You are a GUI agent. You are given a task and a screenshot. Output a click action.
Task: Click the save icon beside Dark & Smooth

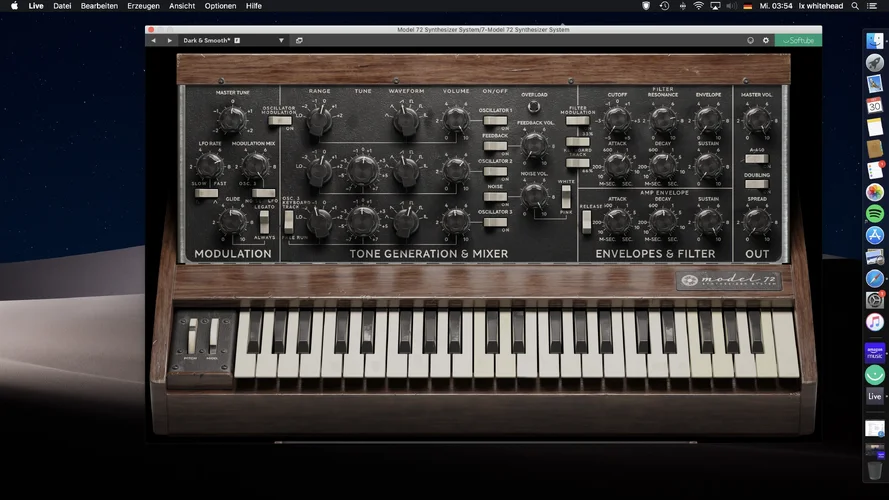pos(237,41)
